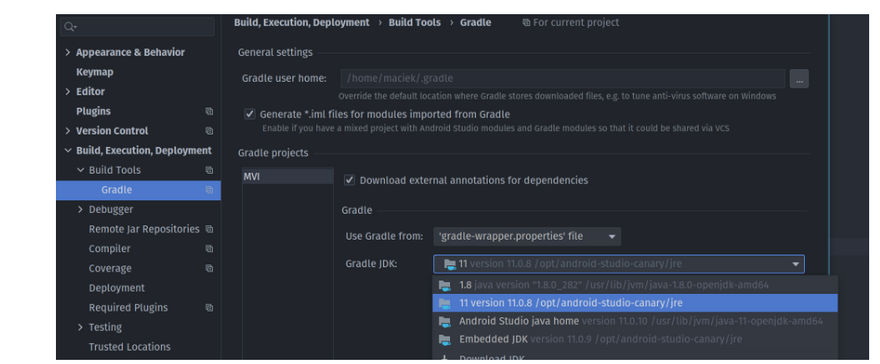Open Required Plugins settings page

click(128, 307)
